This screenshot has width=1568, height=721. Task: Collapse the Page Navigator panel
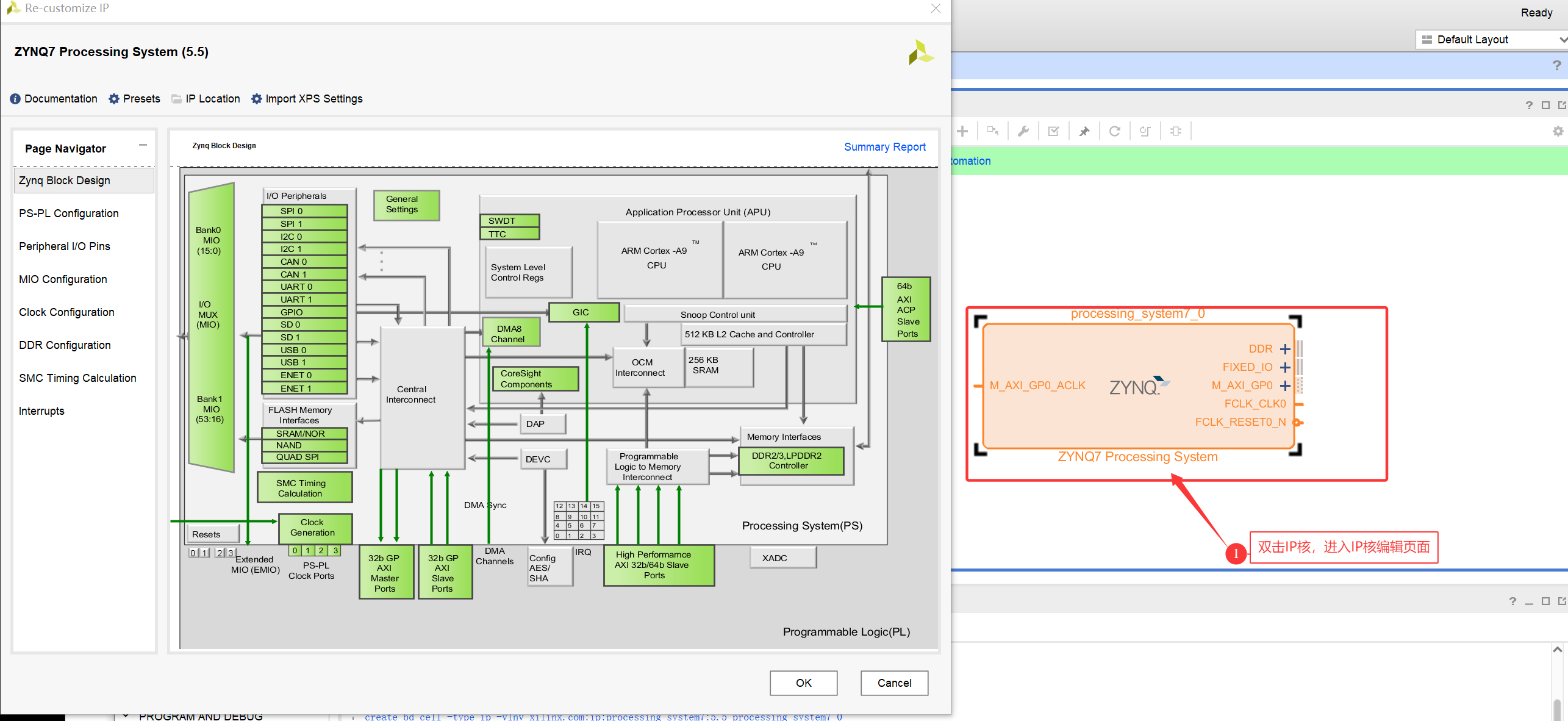coord(143,145)
